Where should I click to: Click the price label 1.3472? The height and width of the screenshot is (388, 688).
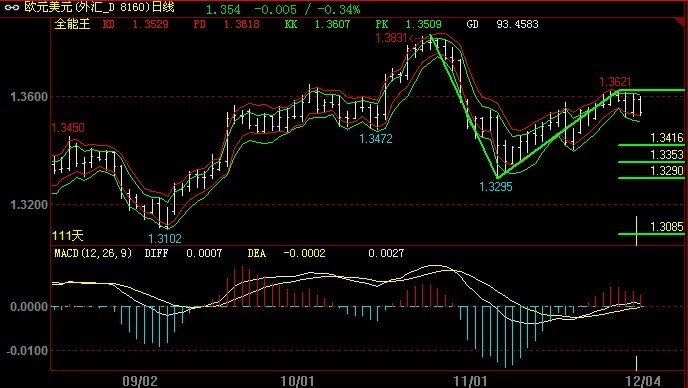pos(376,139)
